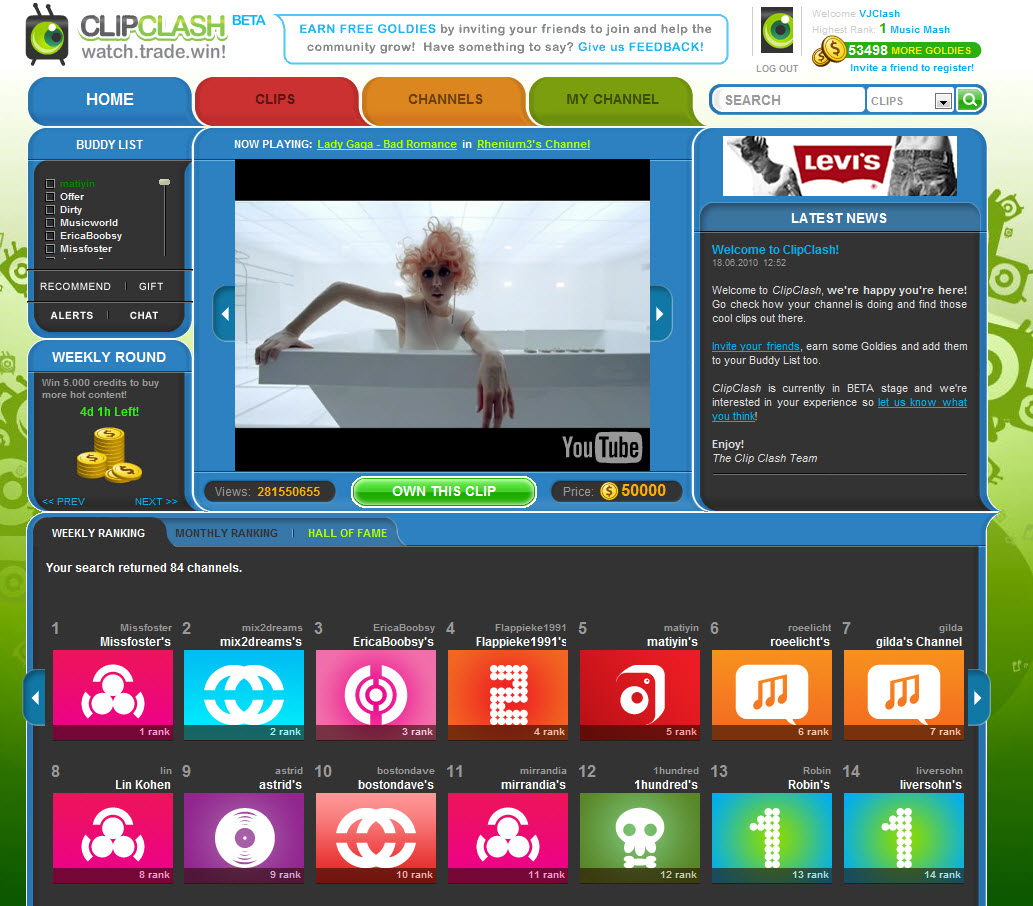Viewport: 1033px width, 906px height.
Task: Switch to WEEKLY RANKING tab
Action: coord(98,533)
